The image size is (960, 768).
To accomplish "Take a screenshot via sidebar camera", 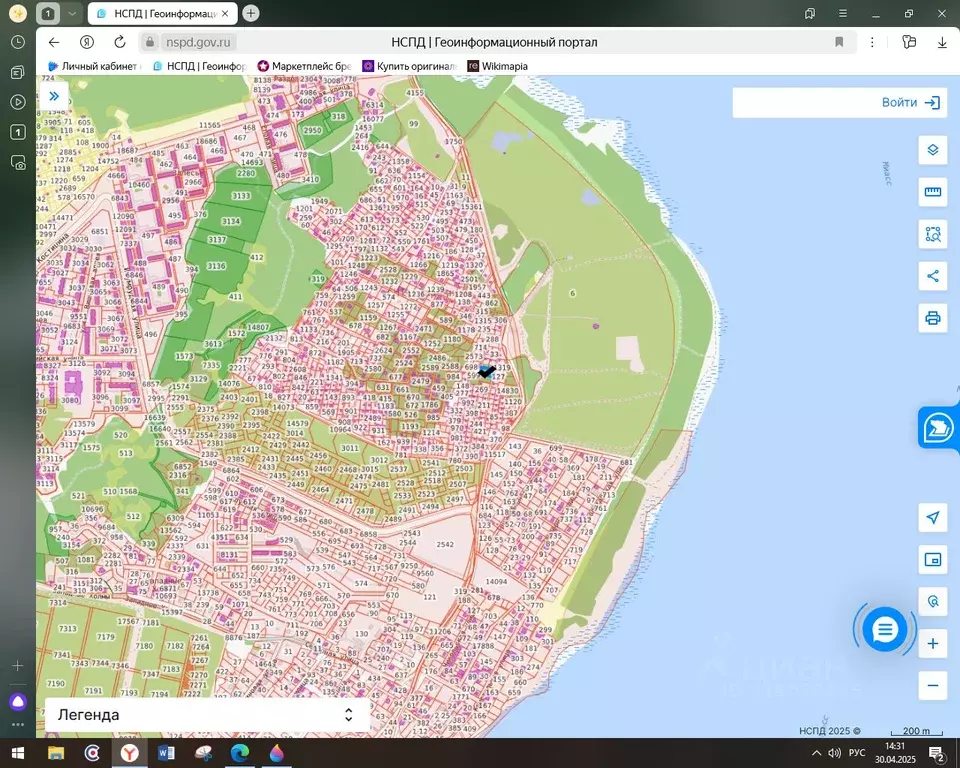I will click(18, 162).
